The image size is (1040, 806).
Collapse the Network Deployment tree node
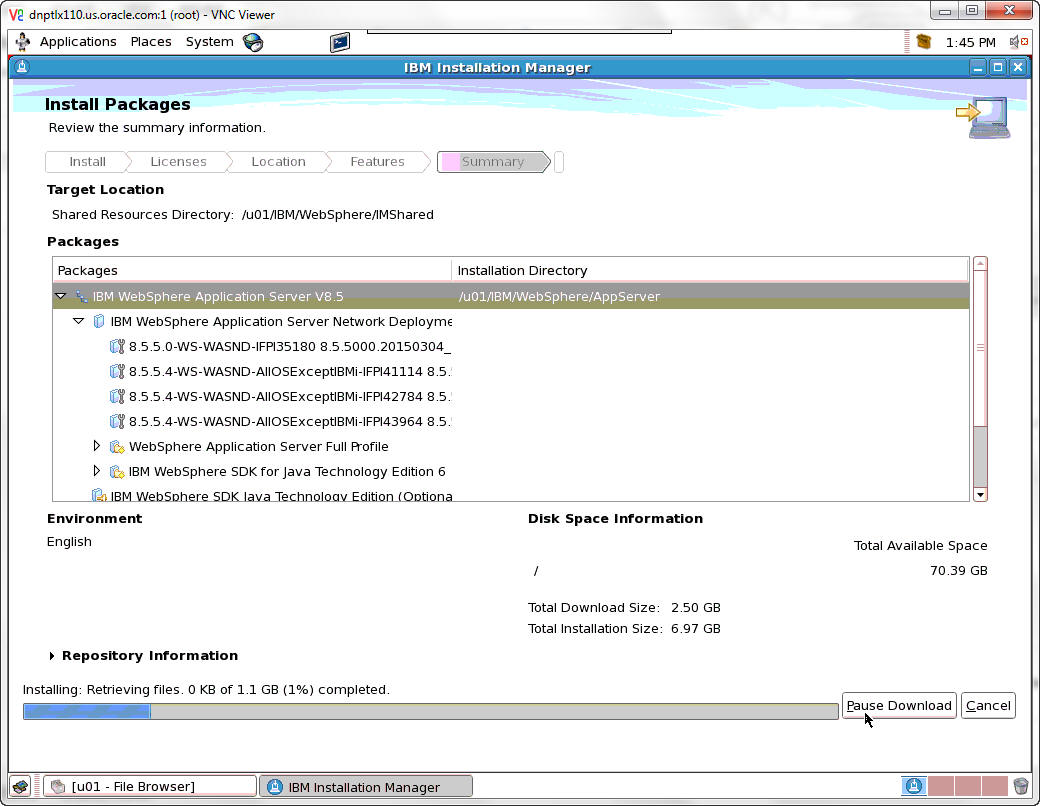point(78,321)
